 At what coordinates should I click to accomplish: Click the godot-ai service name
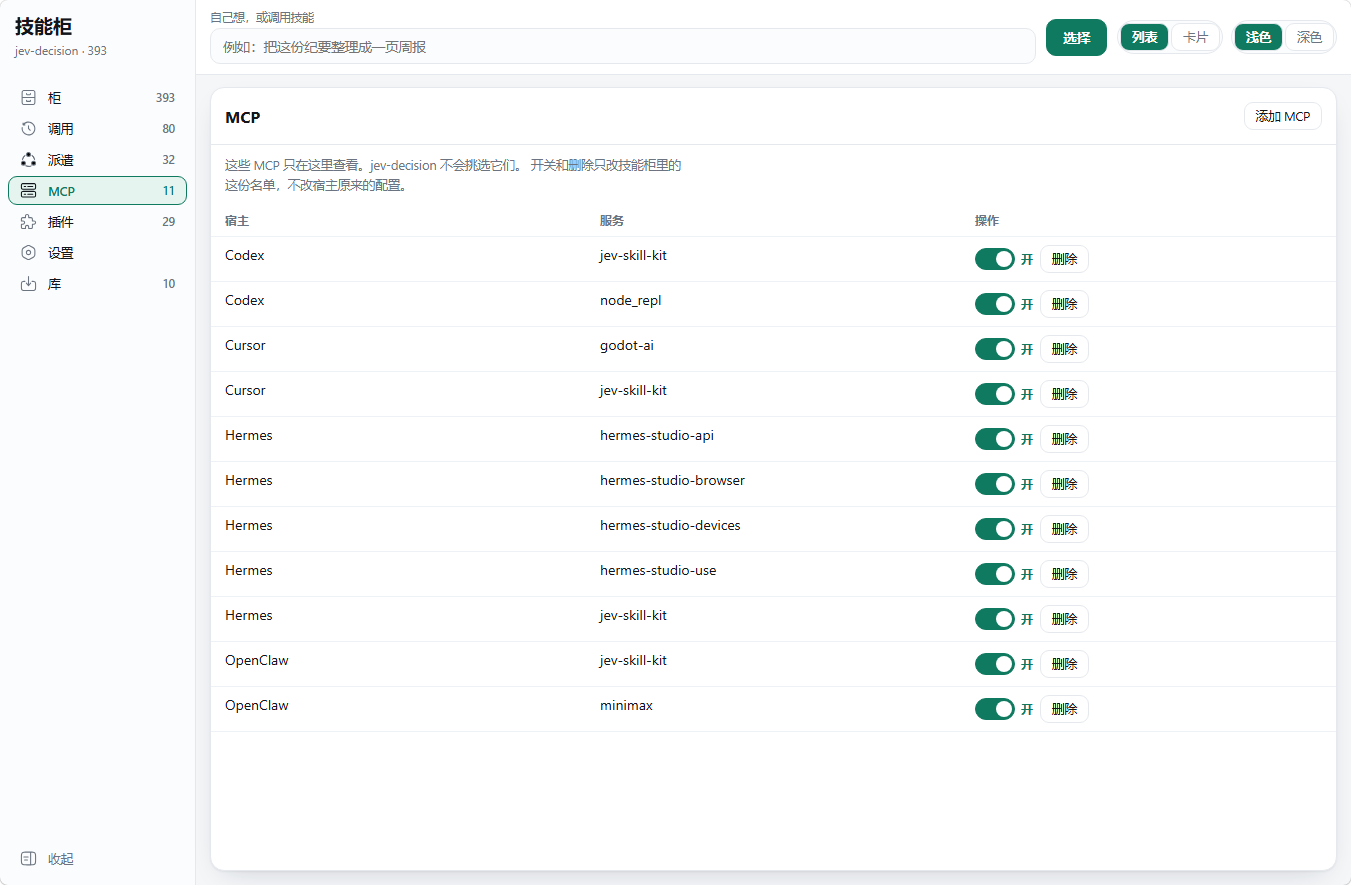[x=627, y=345]
